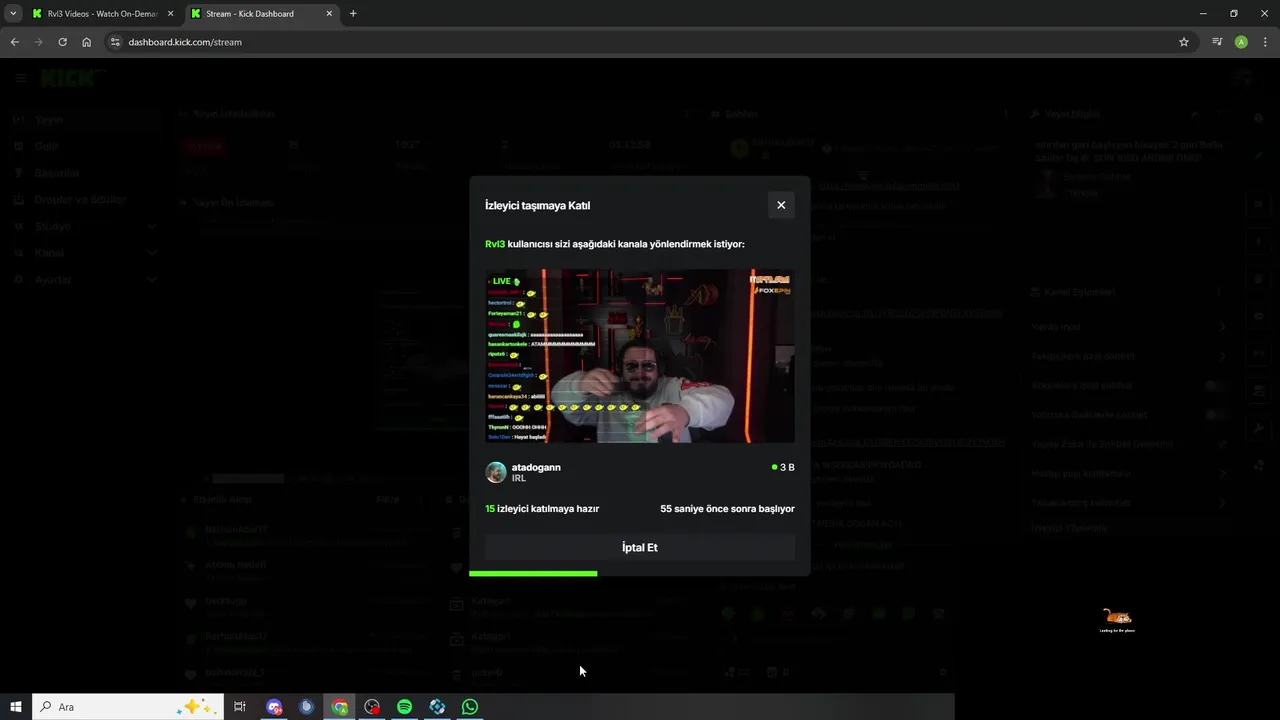Close the Rvl3 Videos tab
The image size is (1280, 720).
170,14
